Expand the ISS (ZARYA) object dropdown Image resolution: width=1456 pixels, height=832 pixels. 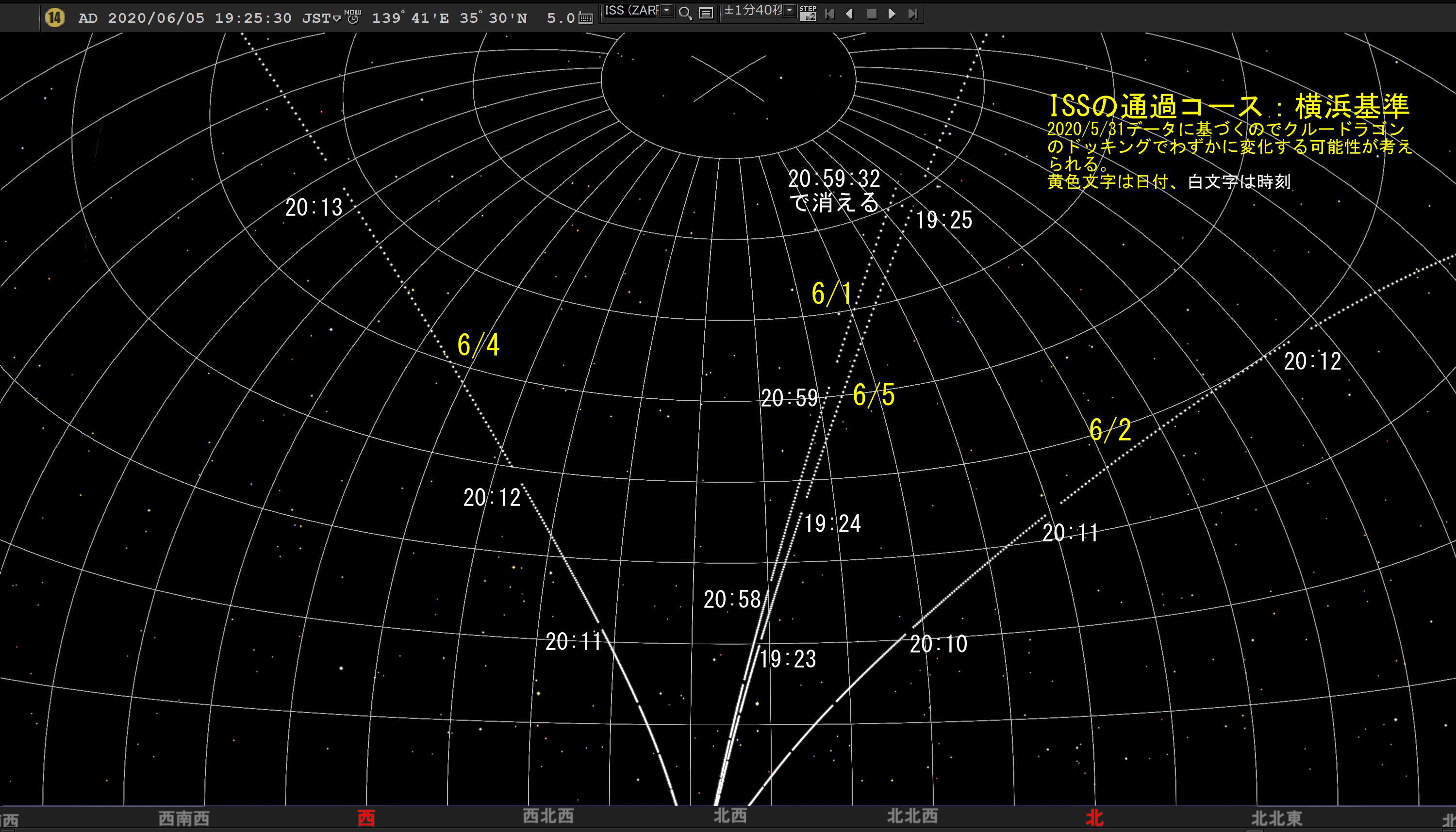click(666, 11)
